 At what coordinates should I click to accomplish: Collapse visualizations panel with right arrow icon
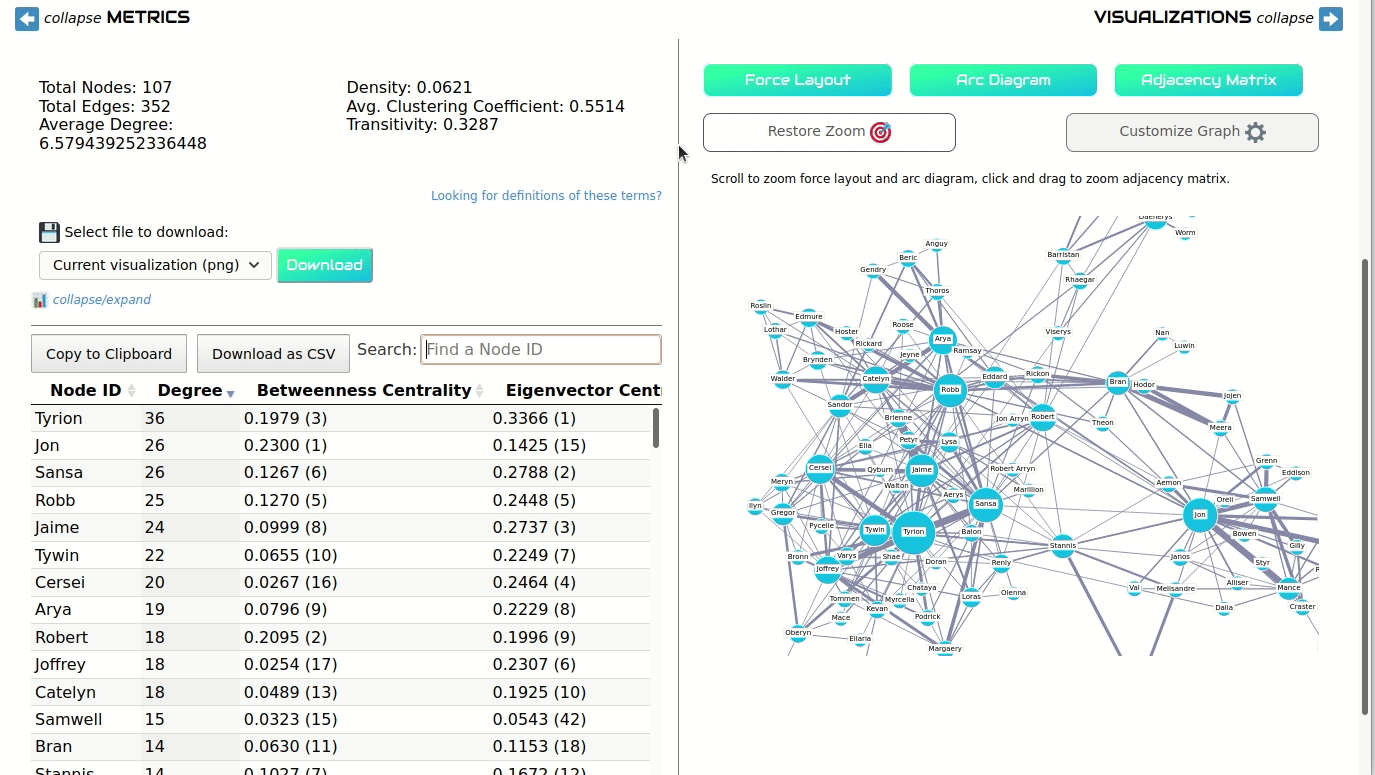tap(1330, 18)
